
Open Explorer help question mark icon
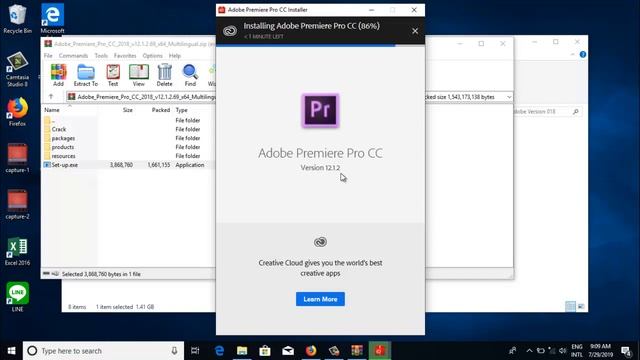[583, 54]
